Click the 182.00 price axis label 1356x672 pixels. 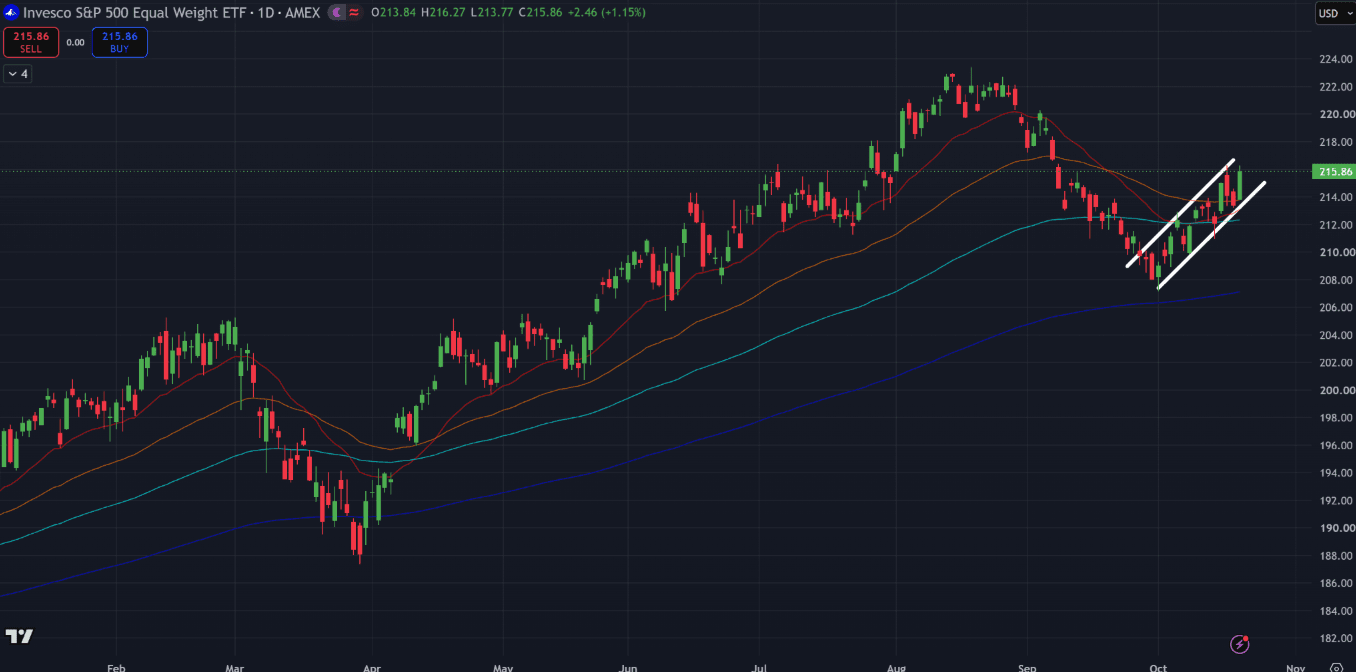[x=1335, y=638]
